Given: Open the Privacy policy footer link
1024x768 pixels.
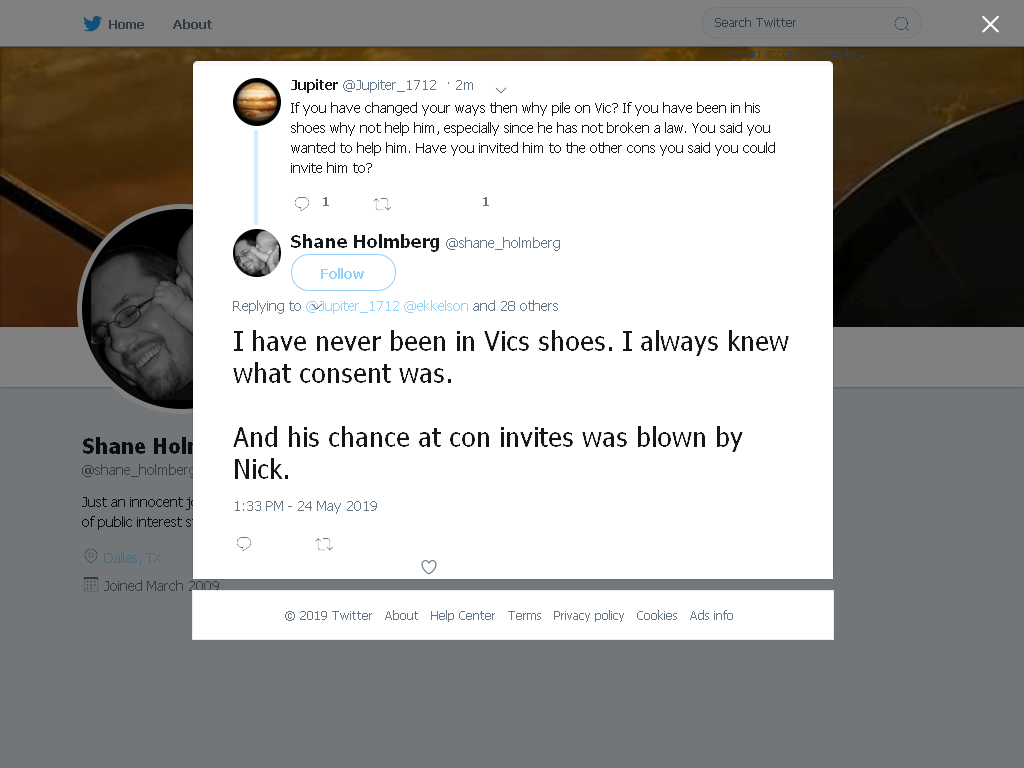Looking at the screenshot, I should [x=588, y=615].
